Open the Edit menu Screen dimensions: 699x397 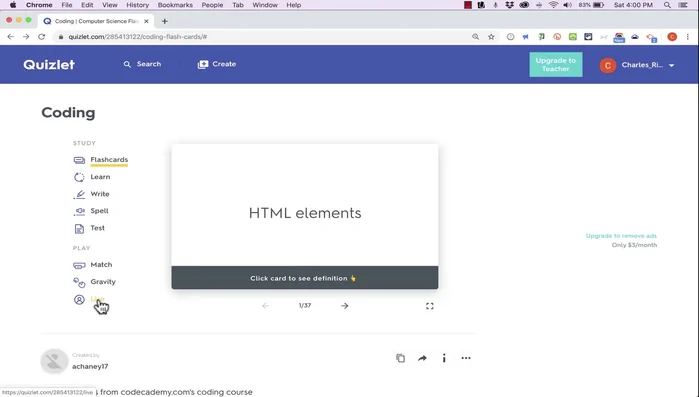(x=87, y=5)
